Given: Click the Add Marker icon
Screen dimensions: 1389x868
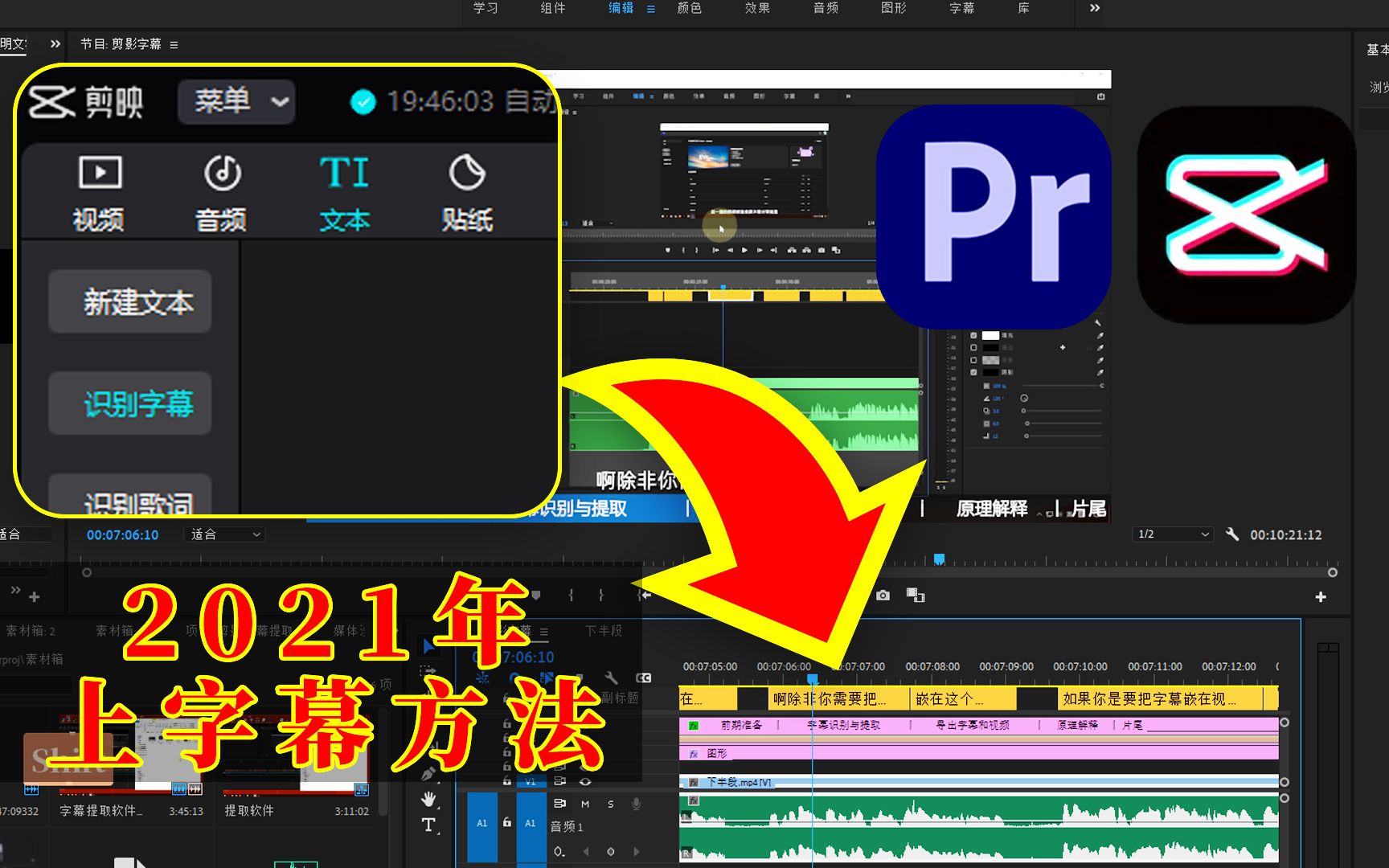Looking at the screenshot, I should (536, 596).
